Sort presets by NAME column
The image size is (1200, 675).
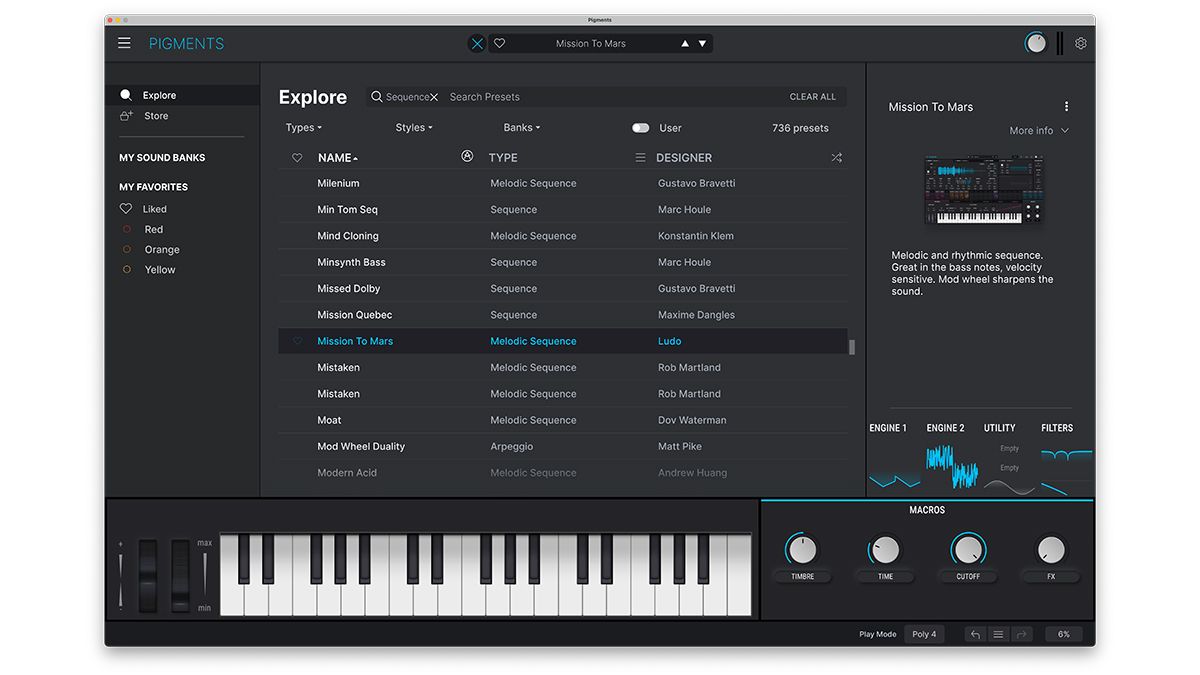click(338, 158)
